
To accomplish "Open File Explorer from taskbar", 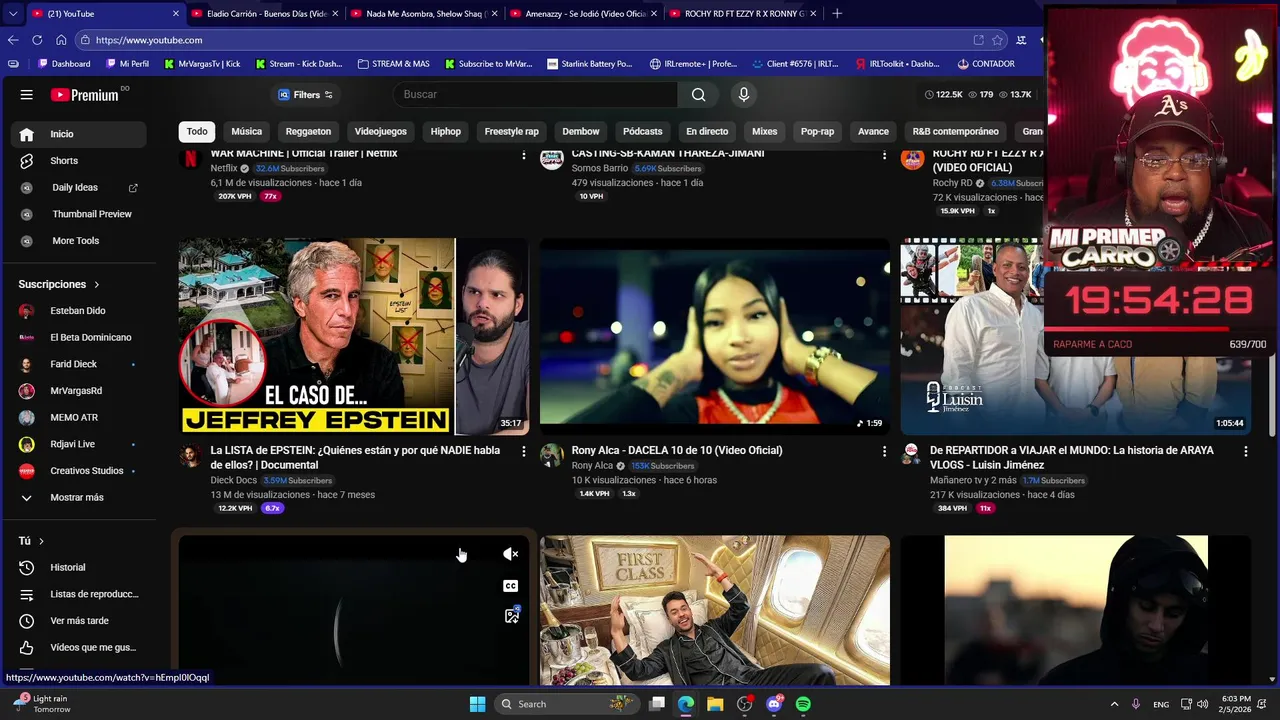I will [715, 704].
